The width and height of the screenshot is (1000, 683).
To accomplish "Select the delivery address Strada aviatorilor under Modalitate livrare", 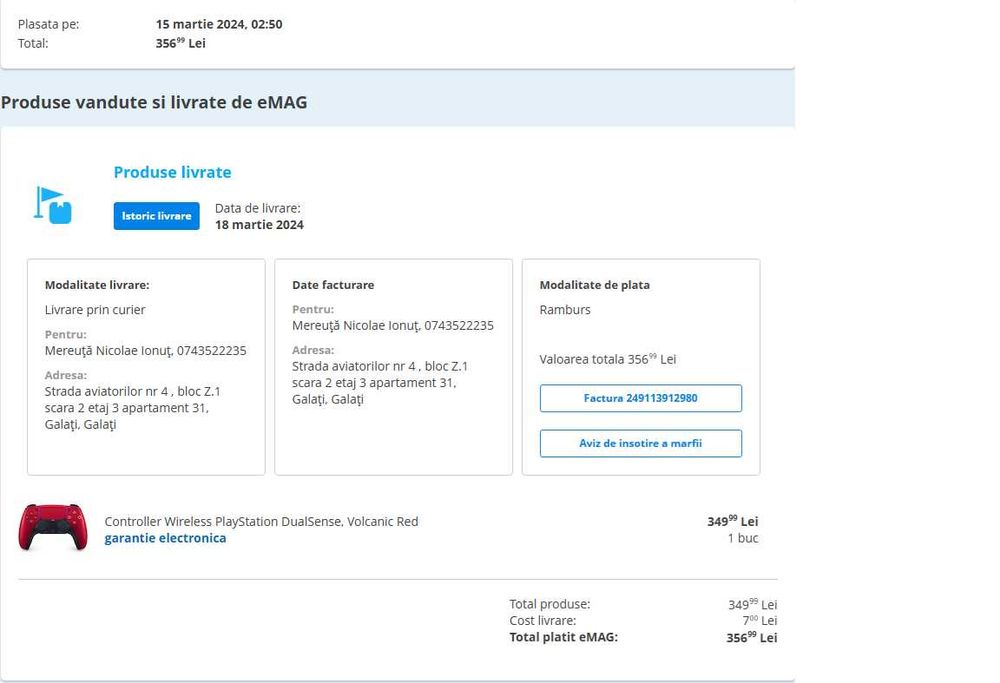I will 133,408.
